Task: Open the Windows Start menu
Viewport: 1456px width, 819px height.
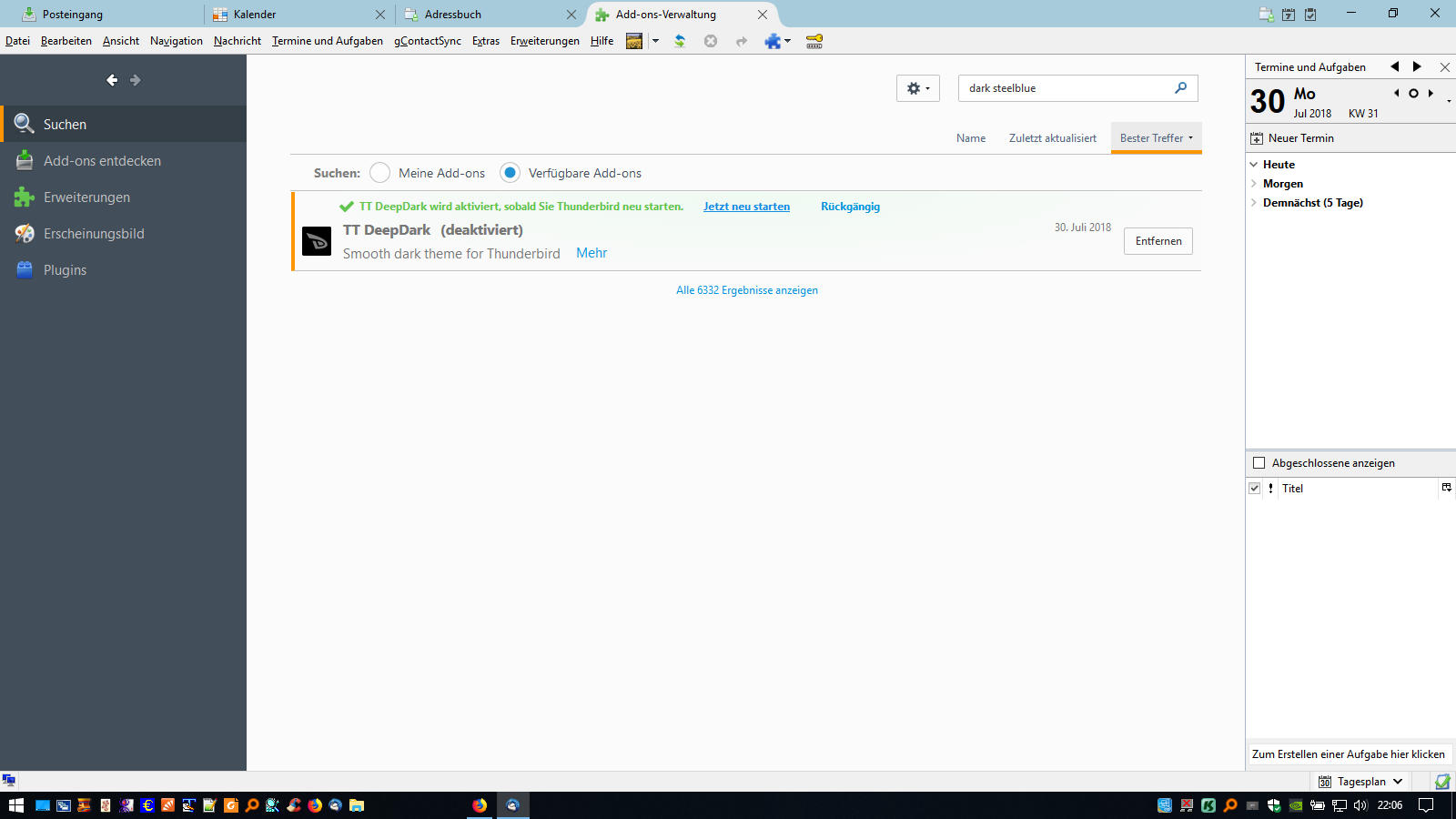Action: click(16, 805)
